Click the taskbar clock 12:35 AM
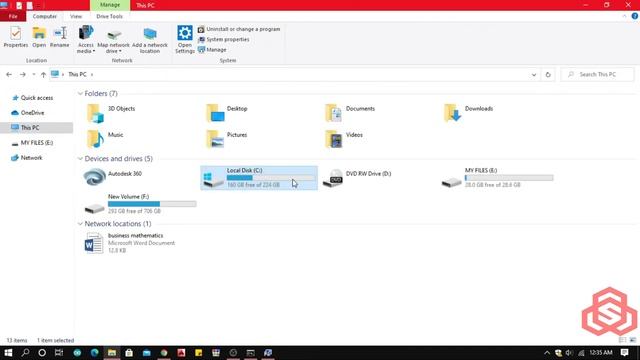 click(601, 353)
